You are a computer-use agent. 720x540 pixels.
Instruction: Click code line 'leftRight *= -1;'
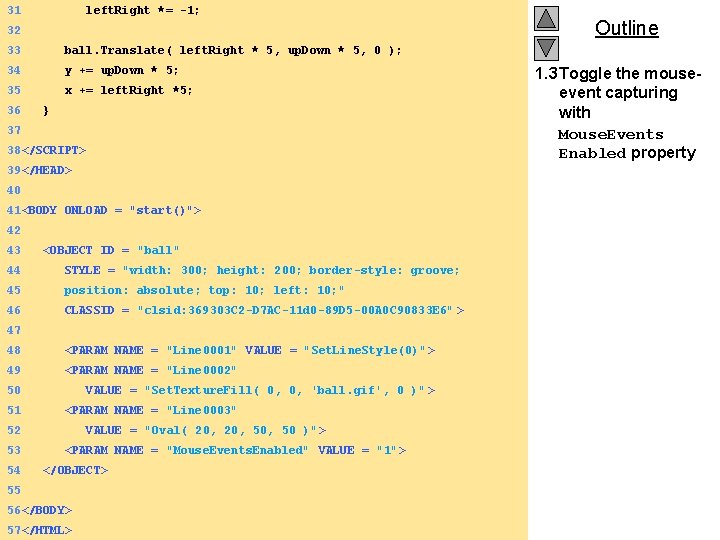coord(142,10)
